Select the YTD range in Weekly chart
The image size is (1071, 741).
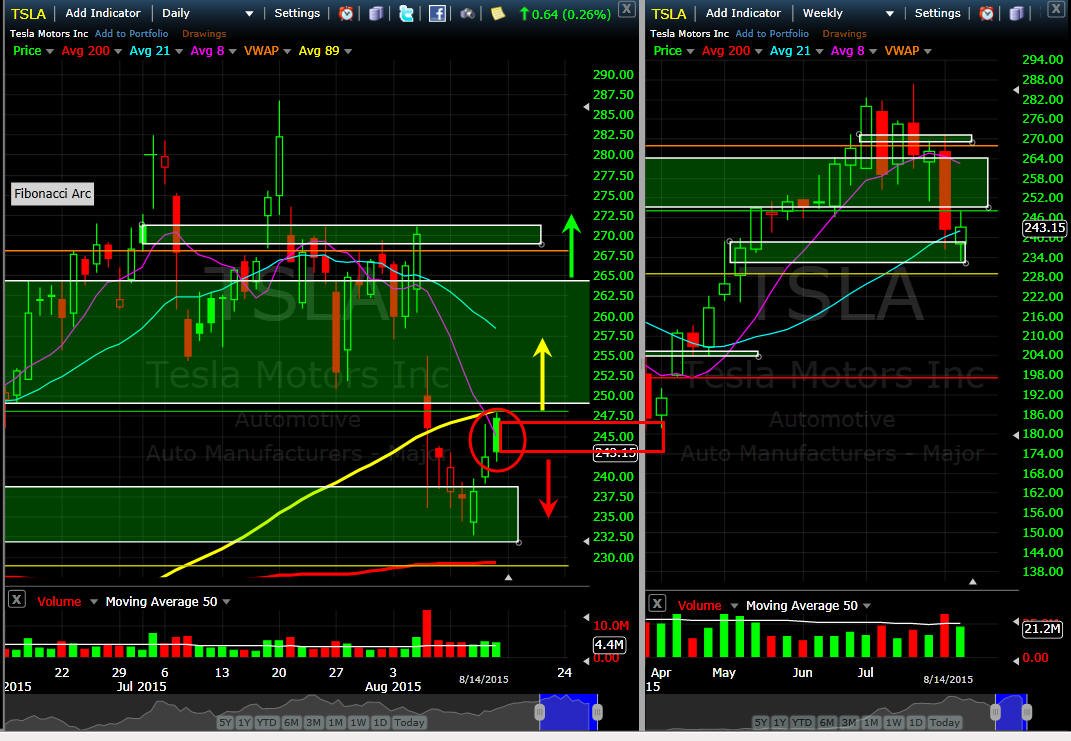click(x=802, y=723)
